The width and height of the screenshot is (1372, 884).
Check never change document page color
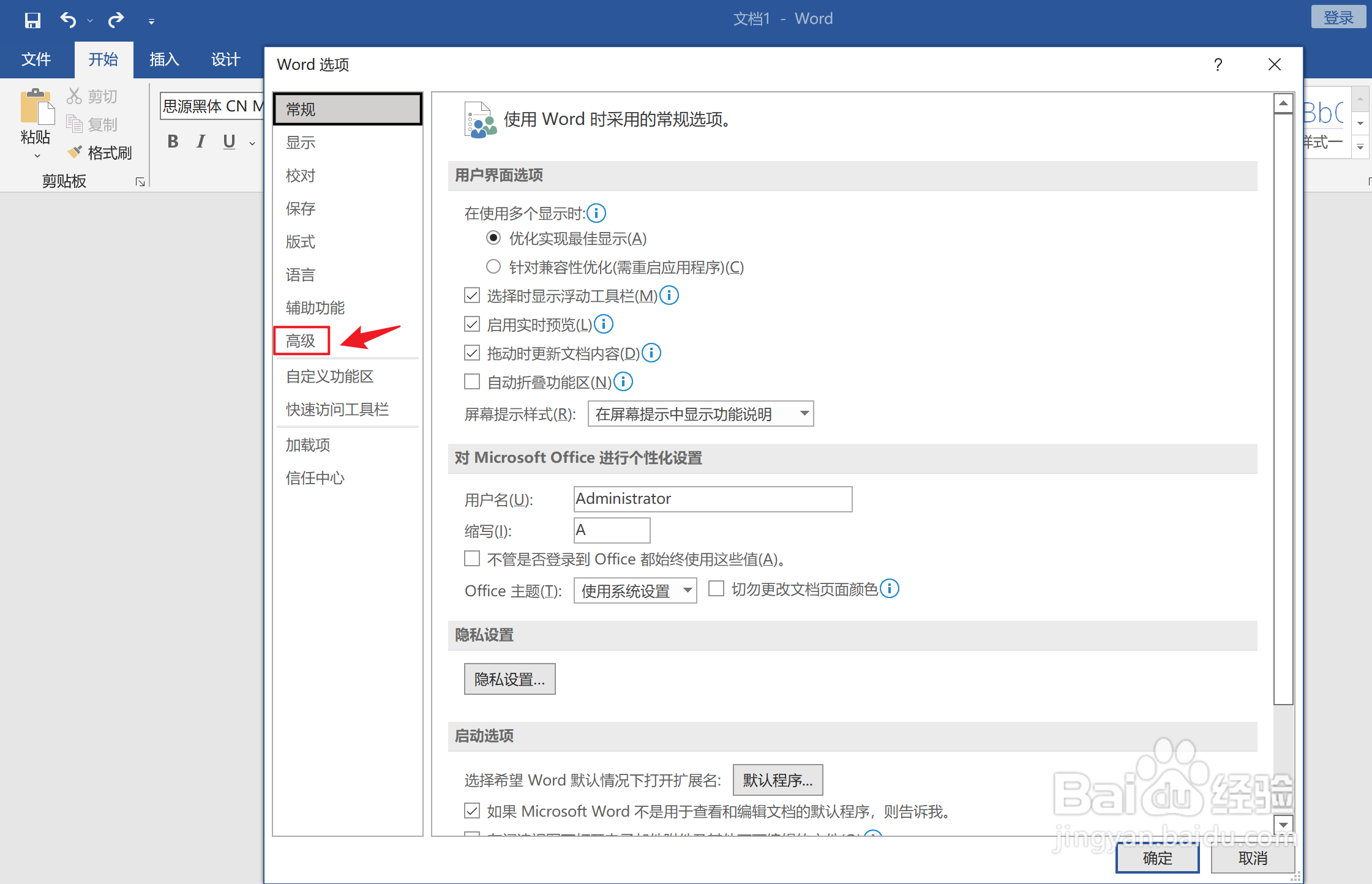click(716, 589)
